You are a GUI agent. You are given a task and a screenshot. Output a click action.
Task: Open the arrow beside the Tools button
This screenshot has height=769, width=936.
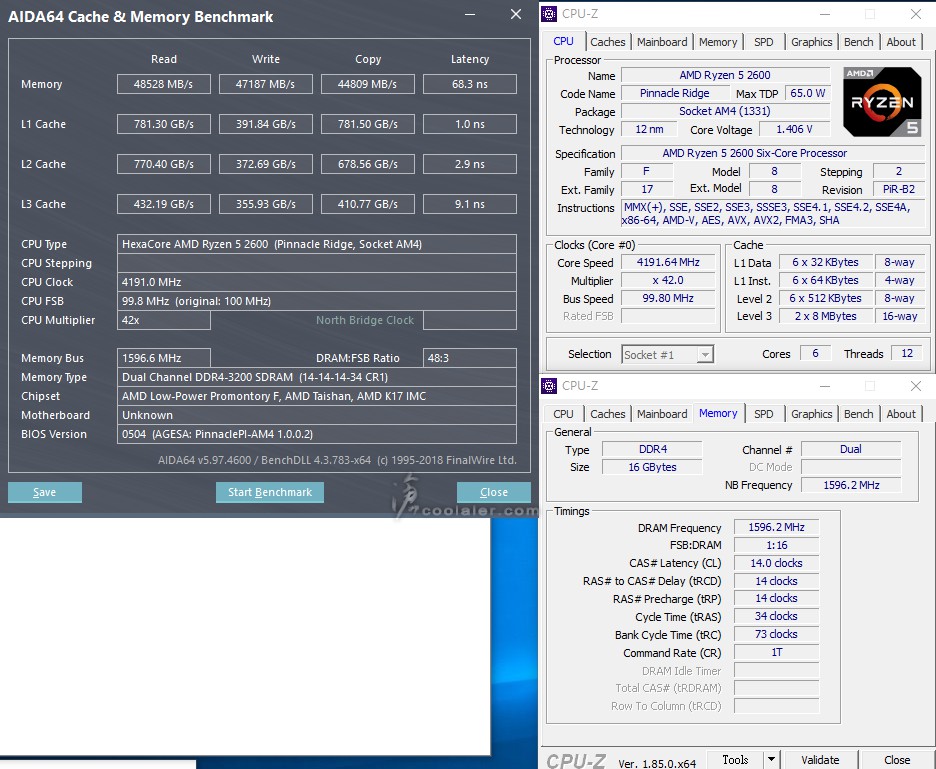771,759
